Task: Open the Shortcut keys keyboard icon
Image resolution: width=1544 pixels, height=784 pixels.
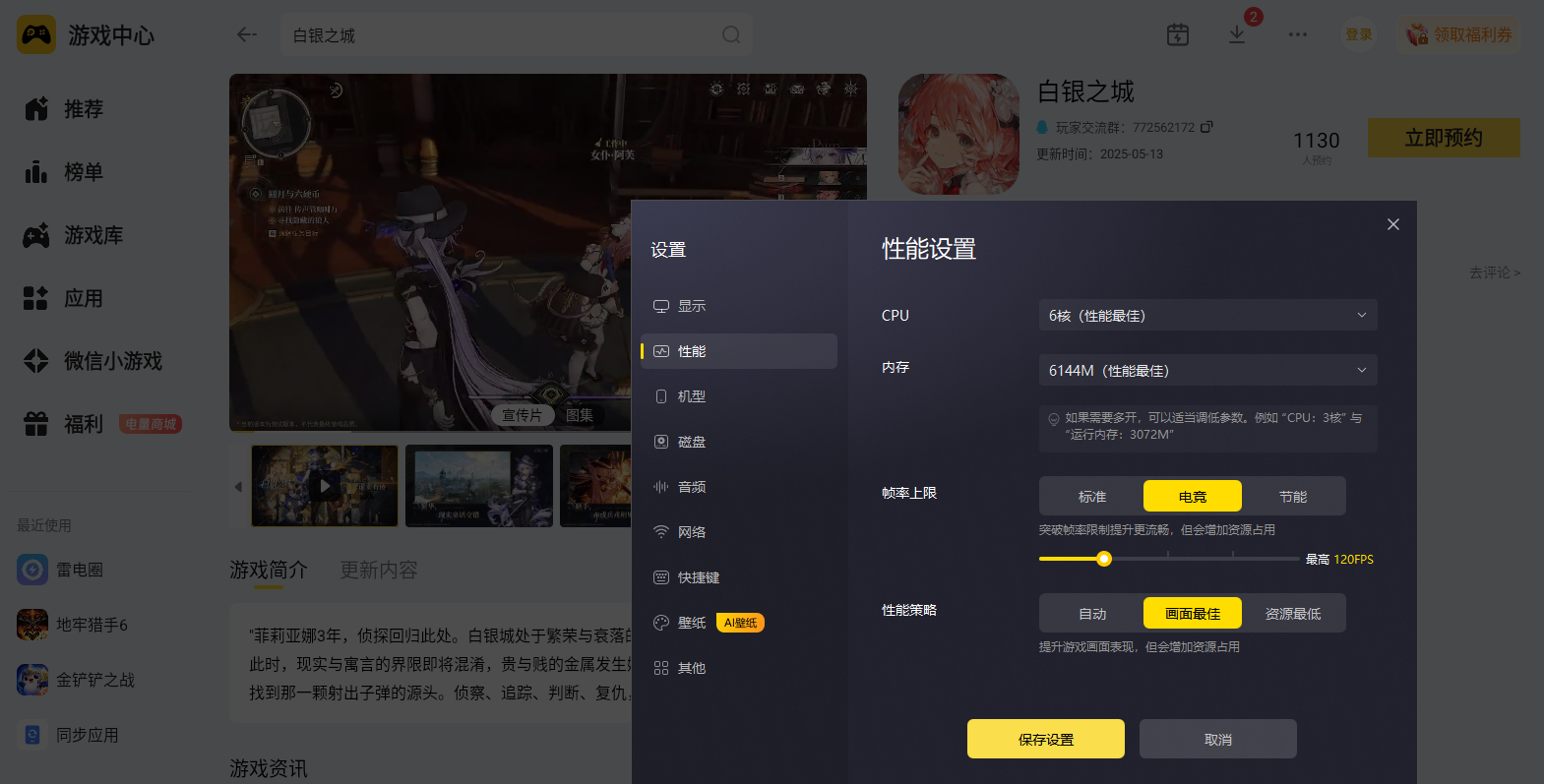Action: pos(661,577)
